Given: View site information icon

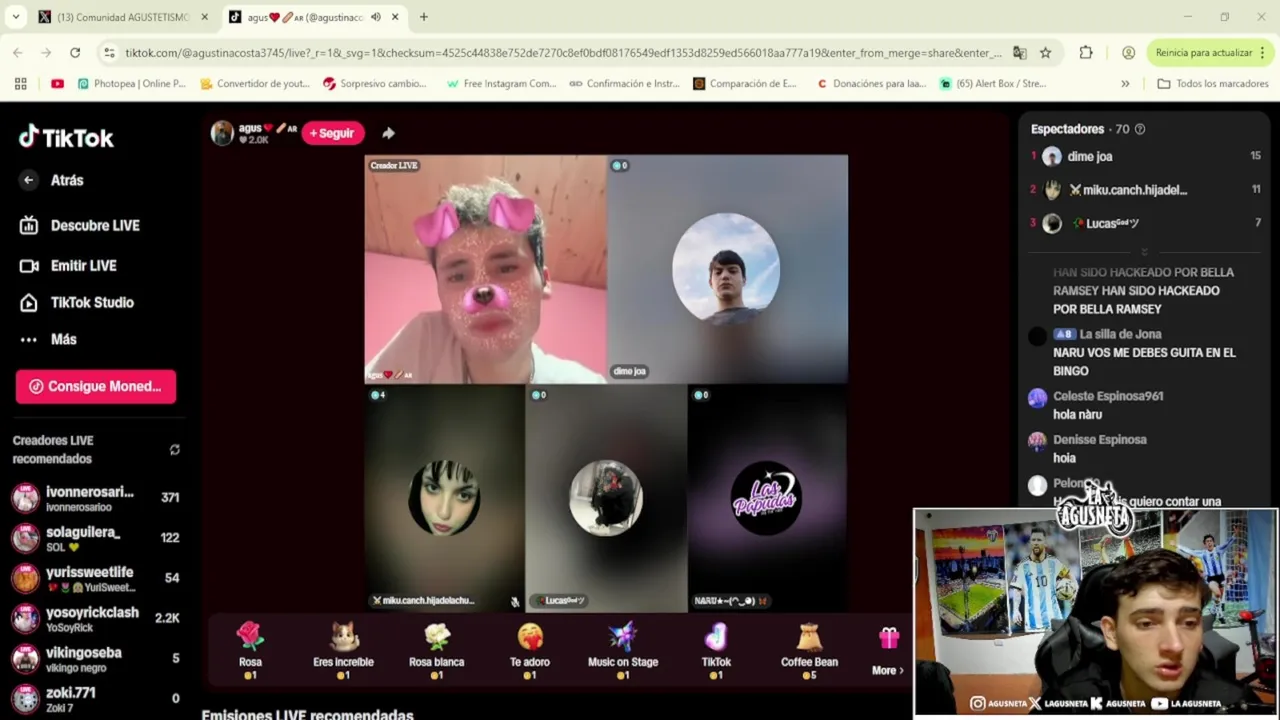Looking at the screenshot, I should 108,52.
